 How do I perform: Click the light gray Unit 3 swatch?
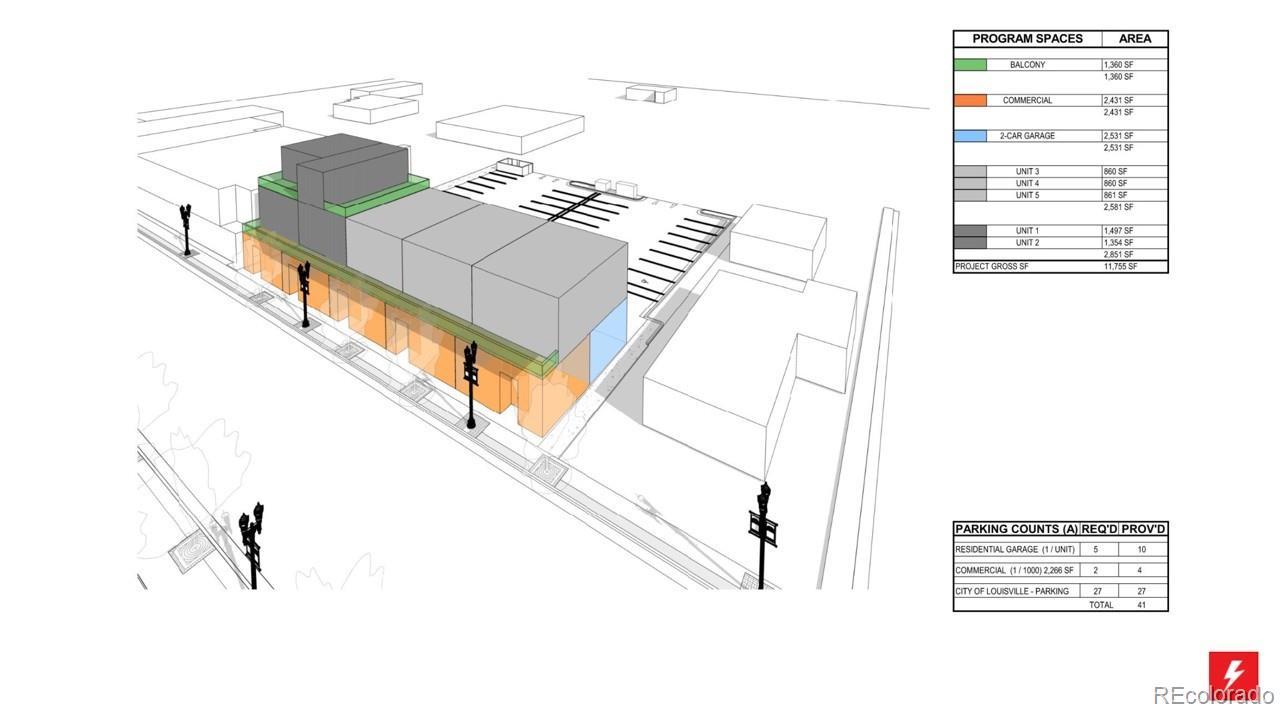click(970, 172)
